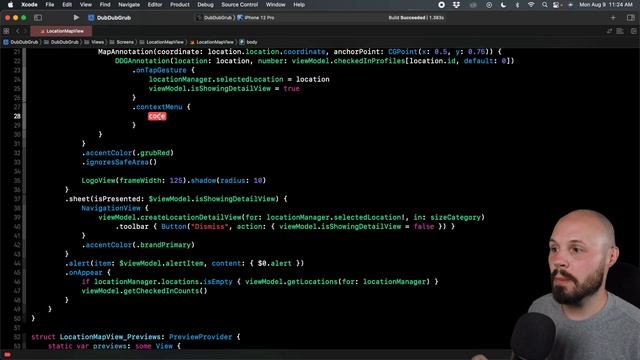This screenshot has width=640, height=360.
Task: Toggle the navigator sidebar
Action: point(38,18)
